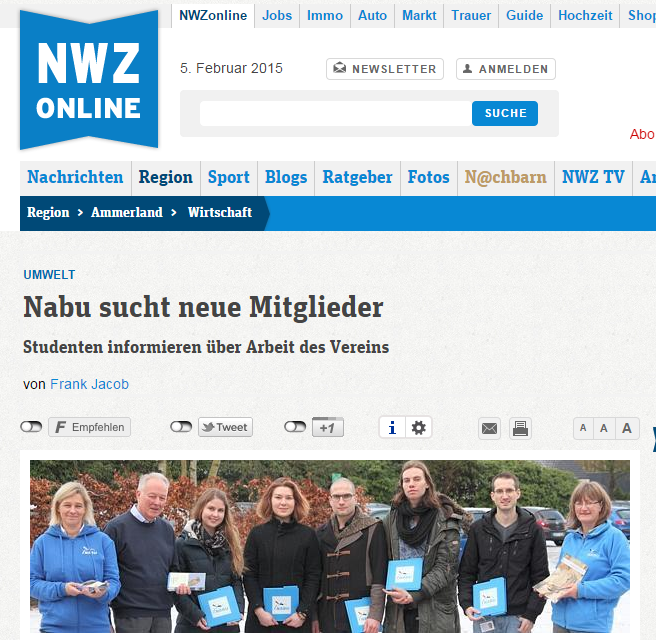This screenshot has height=640, width=656.
Task: Enable the Tweet toggle switch
Action: (181, 427)
